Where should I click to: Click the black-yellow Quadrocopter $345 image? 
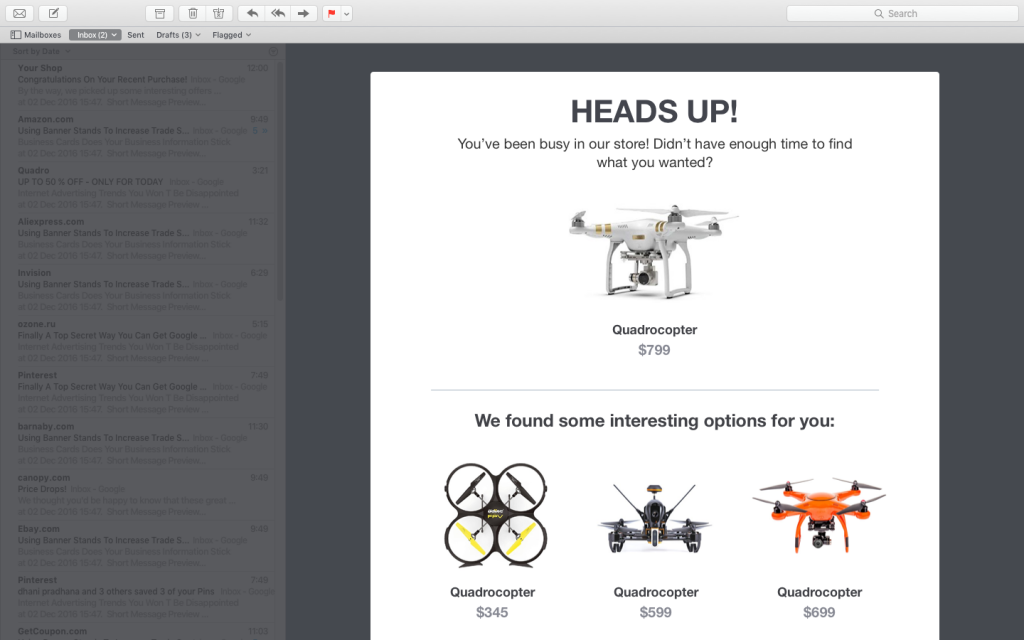495,515
